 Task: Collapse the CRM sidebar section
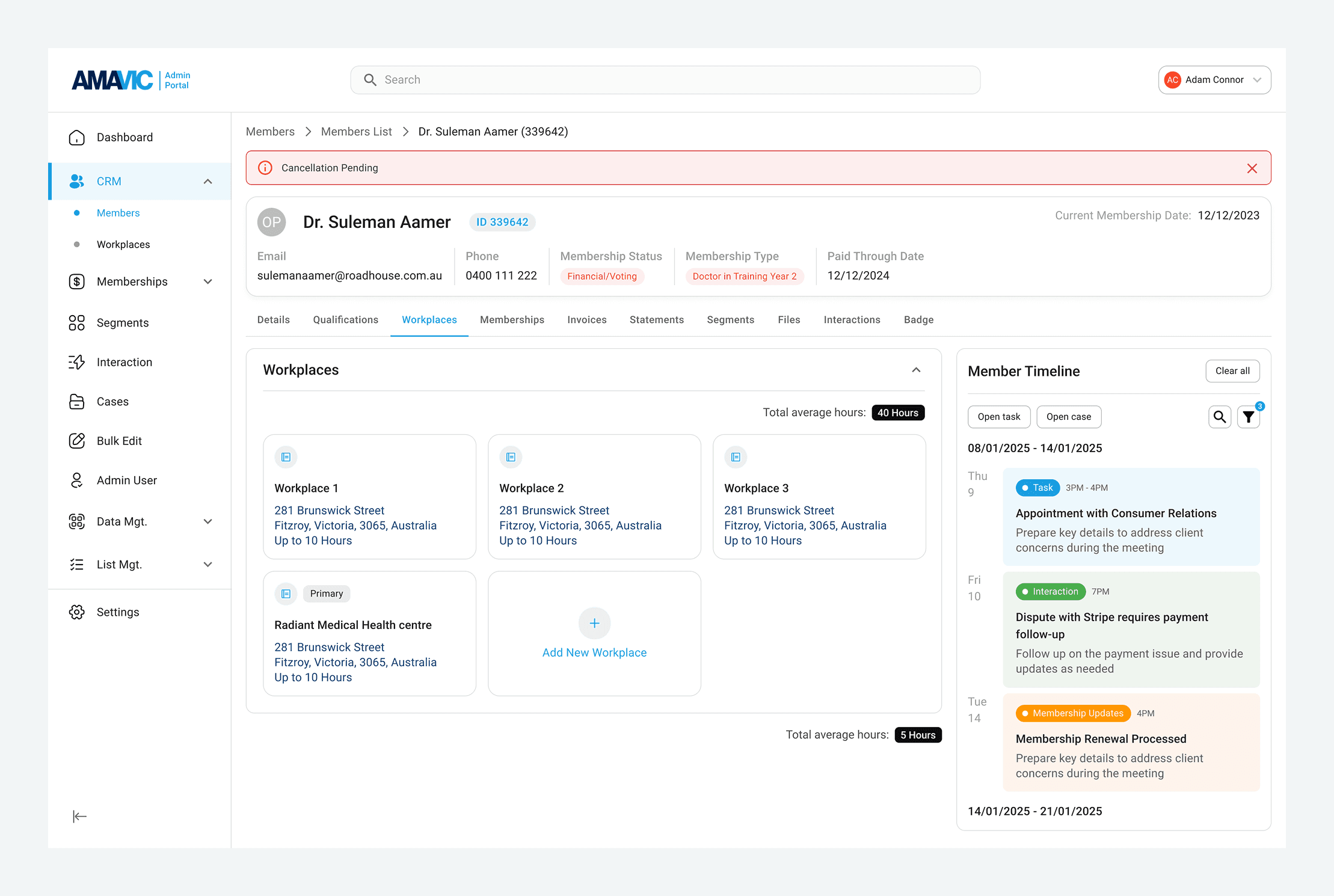pos(208,182)
